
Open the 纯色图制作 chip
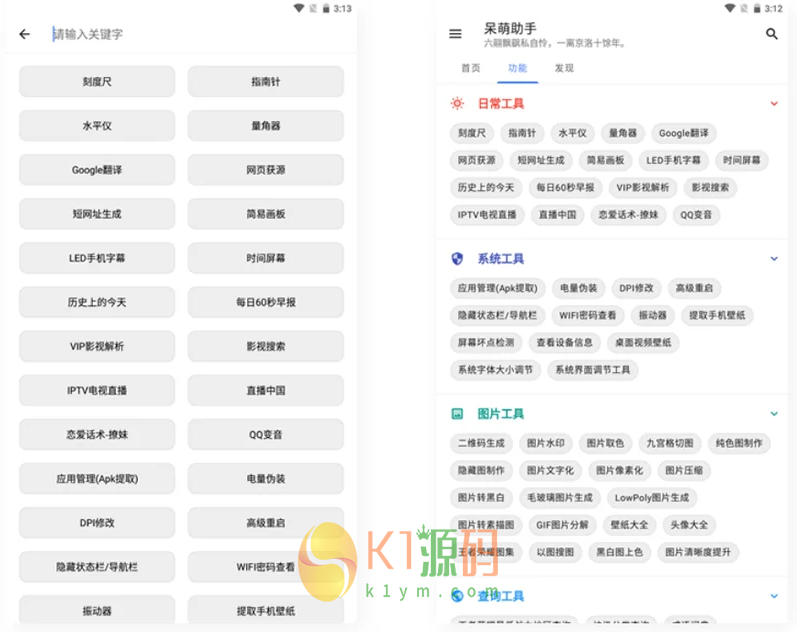pyautogui.click(x=739, y=443)
